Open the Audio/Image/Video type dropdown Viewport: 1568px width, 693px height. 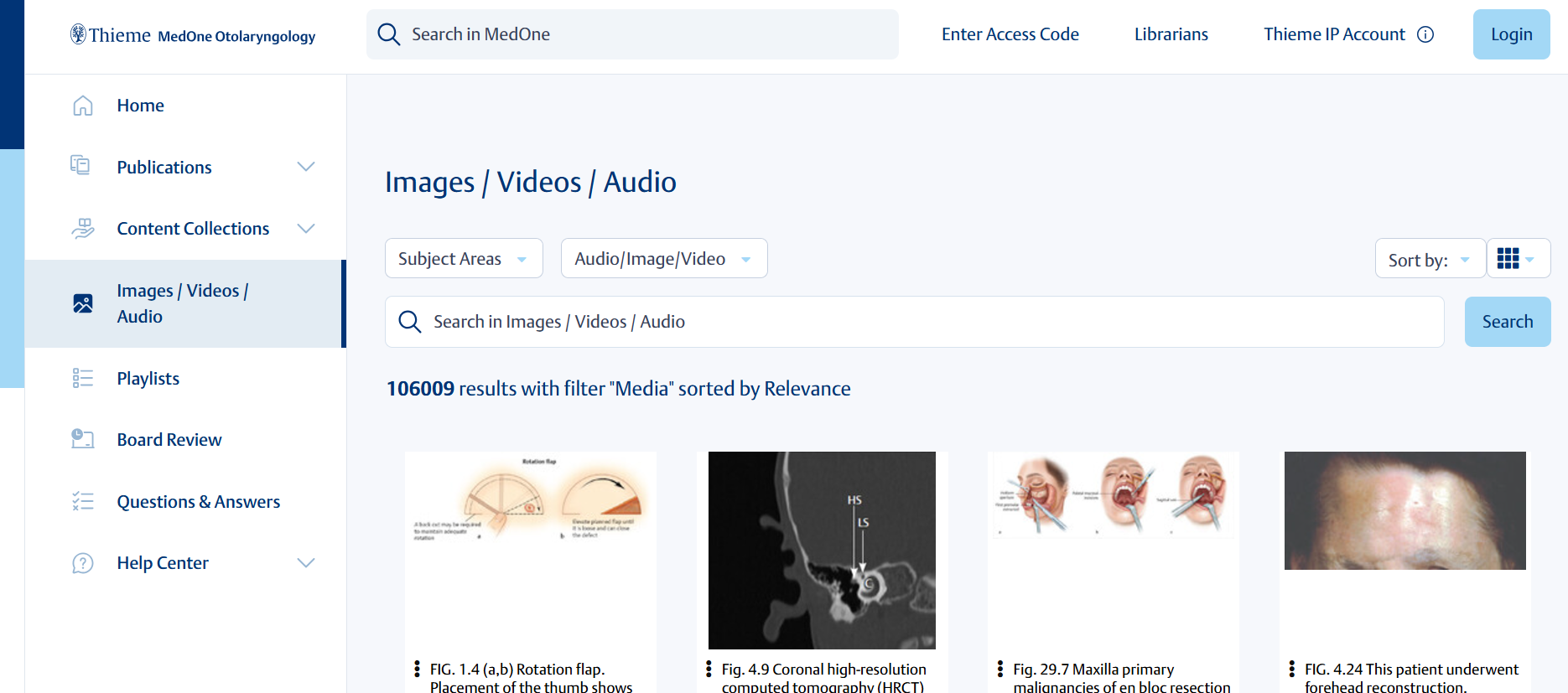[663, 258]
